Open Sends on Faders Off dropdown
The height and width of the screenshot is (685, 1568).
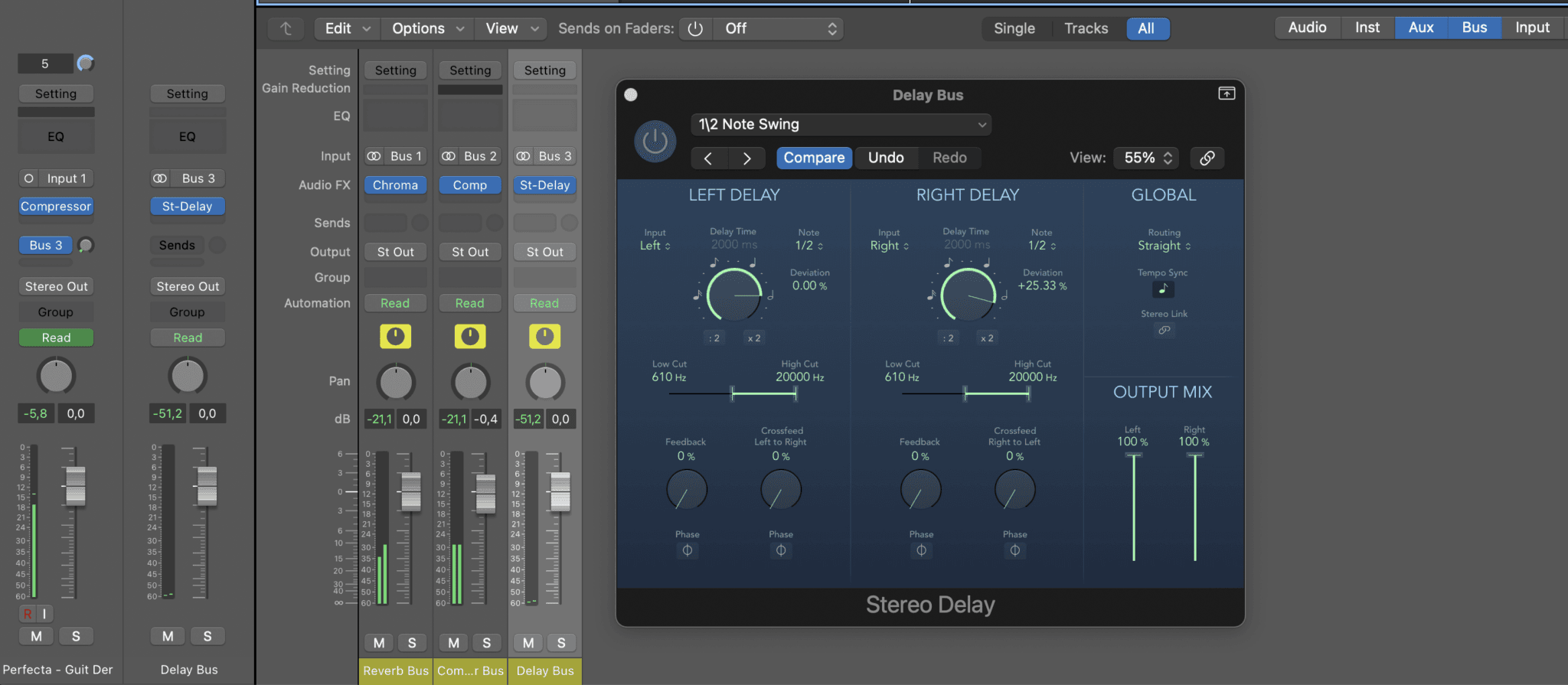coord(779,28)
